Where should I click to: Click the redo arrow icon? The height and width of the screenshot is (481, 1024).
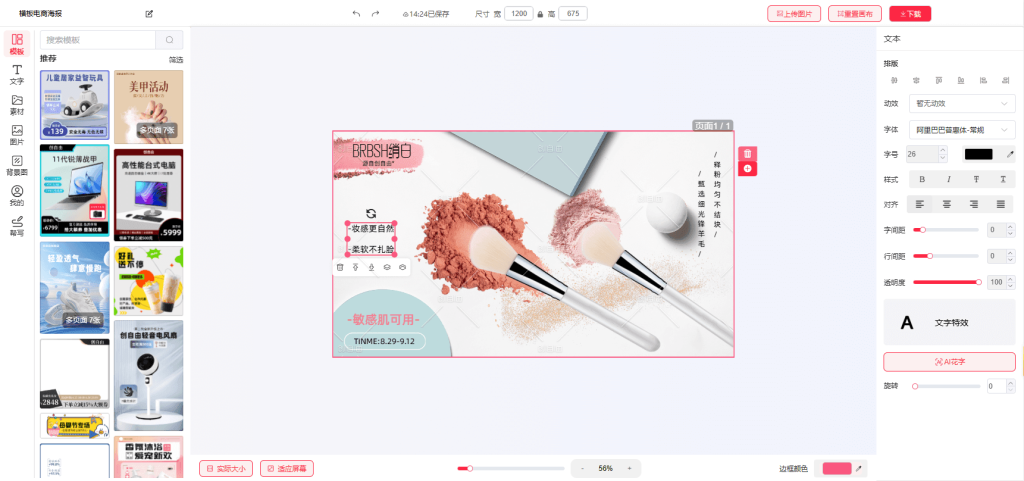coord(375,14)
